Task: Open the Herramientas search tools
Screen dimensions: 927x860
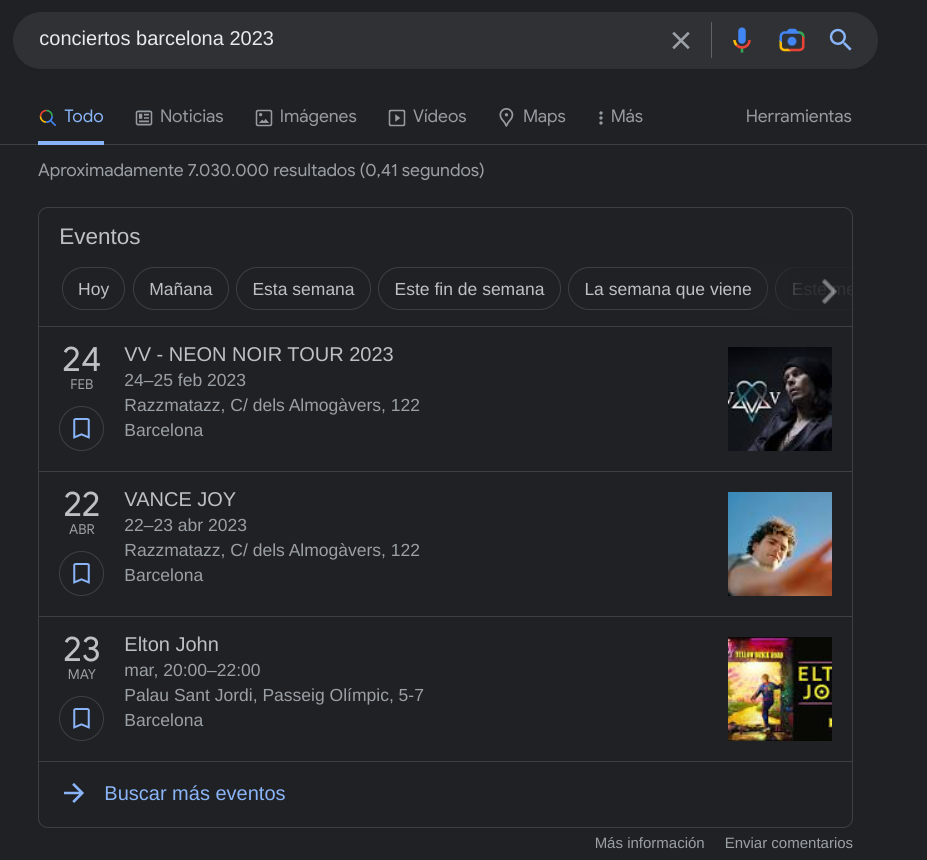Action: [798, 116]
